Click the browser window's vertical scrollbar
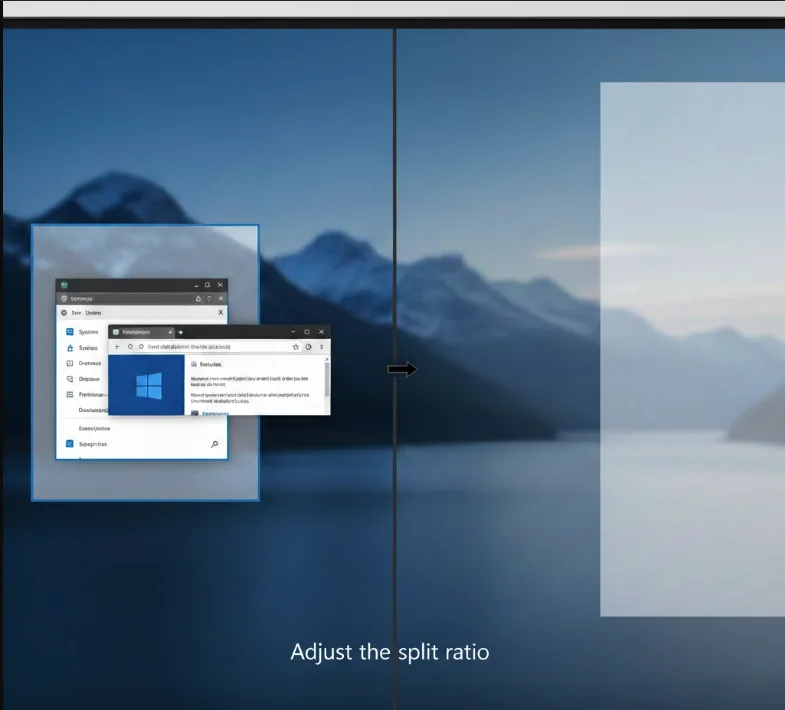 327,380
